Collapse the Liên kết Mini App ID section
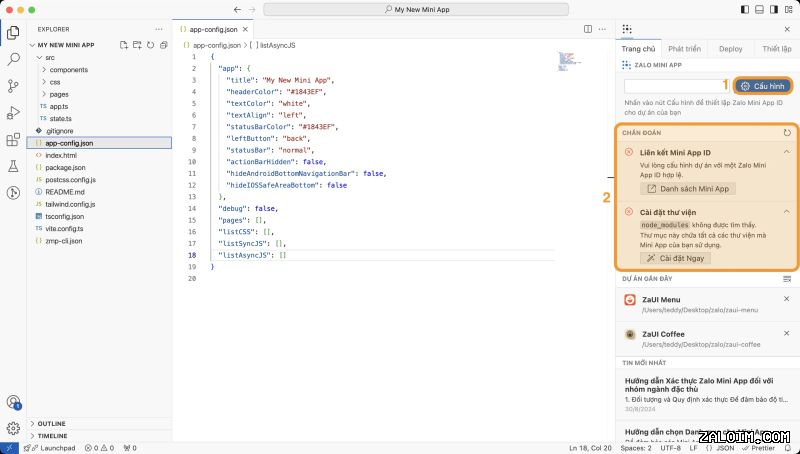This screenshot has height=454, width=800. click(787, 152)
